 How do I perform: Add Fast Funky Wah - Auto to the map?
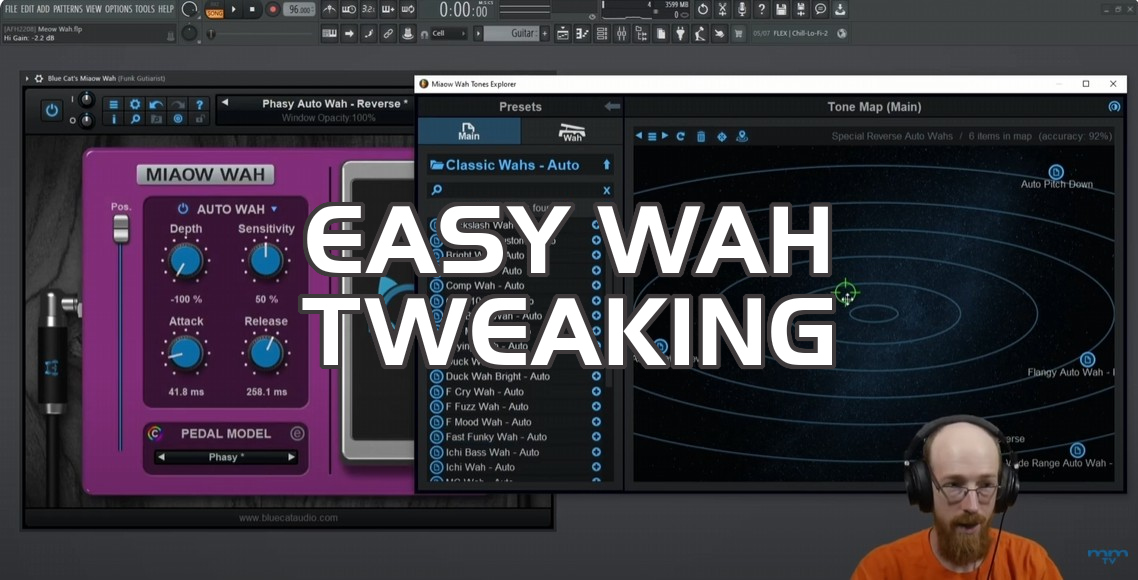click(x=597, y=437)
